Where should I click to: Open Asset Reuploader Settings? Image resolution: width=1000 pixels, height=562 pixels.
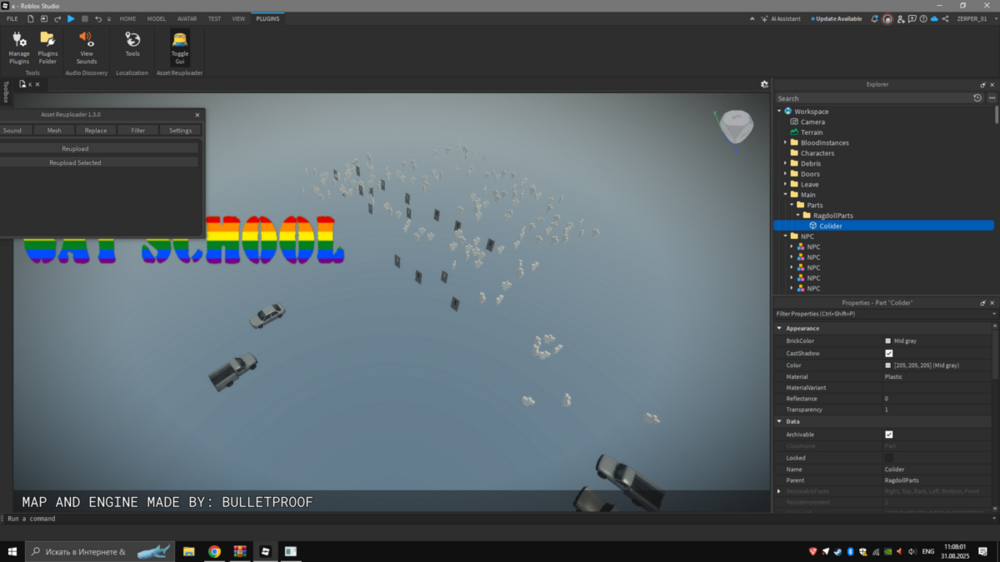pyautogui.click(x=180, y=130)
